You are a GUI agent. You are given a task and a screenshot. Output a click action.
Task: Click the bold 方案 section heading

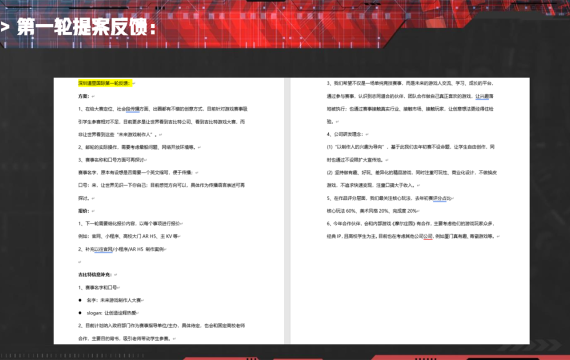[x=84, y=96]
